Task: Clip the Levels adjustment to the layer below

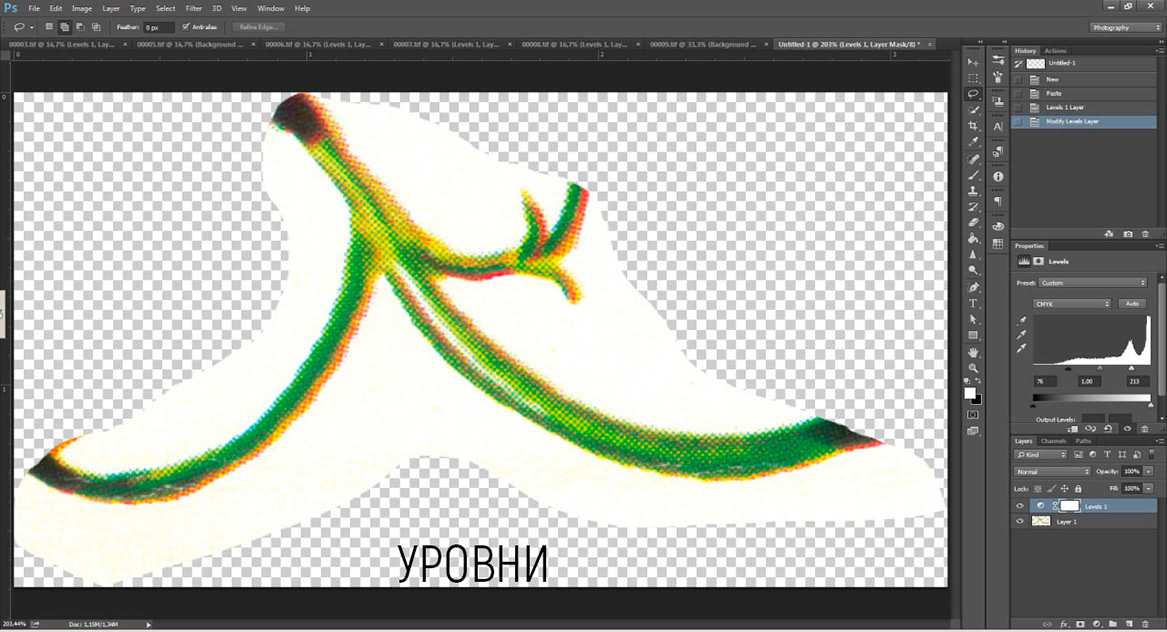Action: 1072,429
